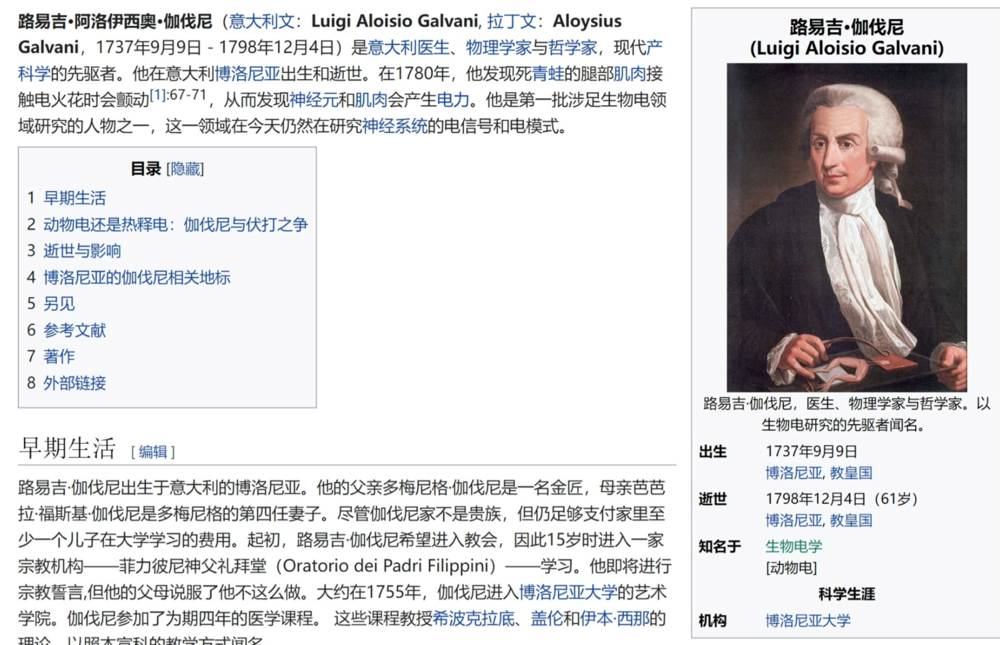Follow the 哲学家 link in first paragraph
This screenshot has height=645, width=1000.
572,47
